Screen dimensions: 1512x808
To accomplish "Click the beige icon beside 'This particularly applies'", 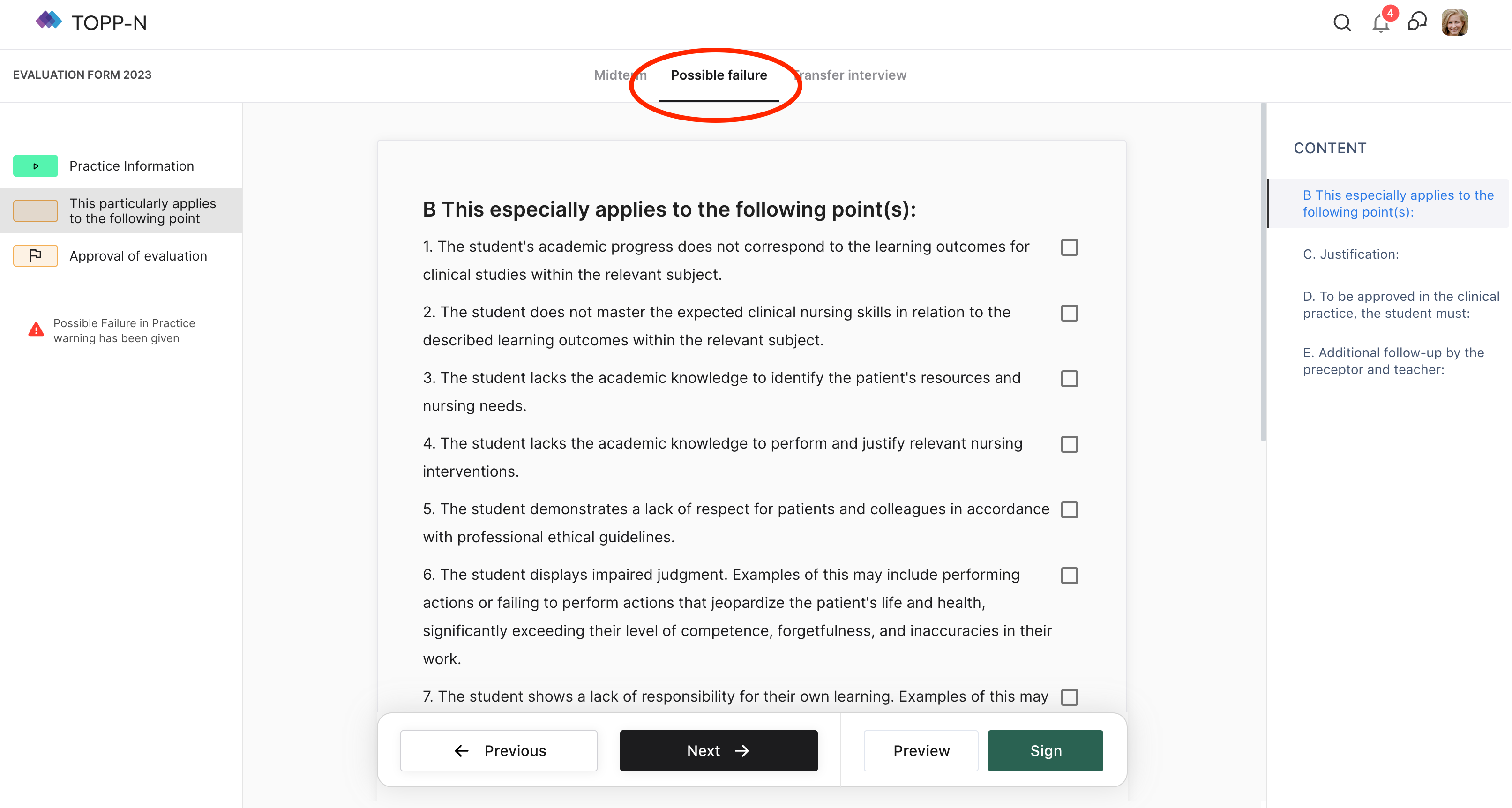I will click(36, 210).
